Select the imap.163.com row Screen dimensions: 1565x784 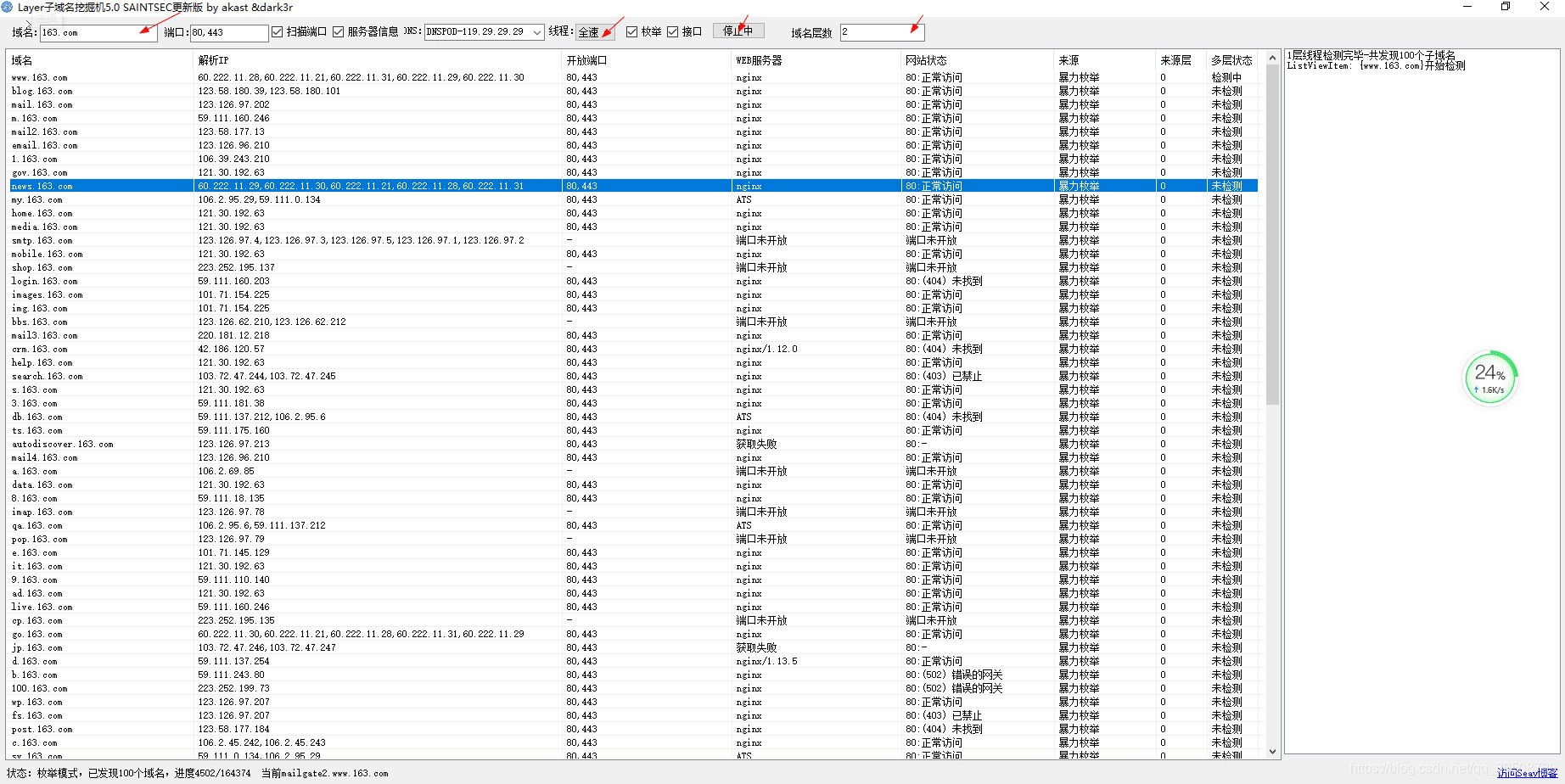(633, 512)
